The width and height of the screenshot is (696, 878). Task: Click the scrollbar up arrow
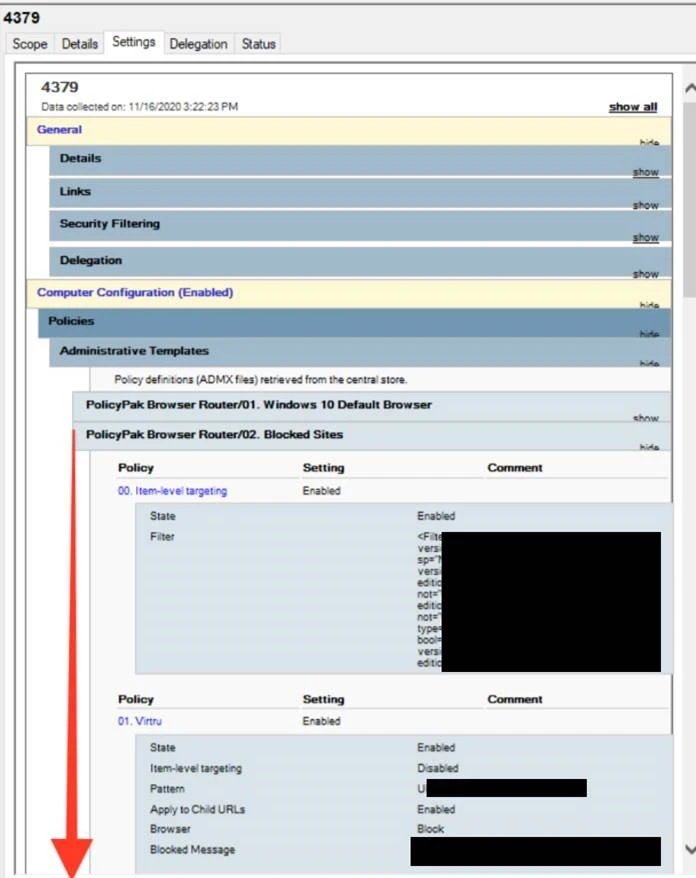(688, 89)
